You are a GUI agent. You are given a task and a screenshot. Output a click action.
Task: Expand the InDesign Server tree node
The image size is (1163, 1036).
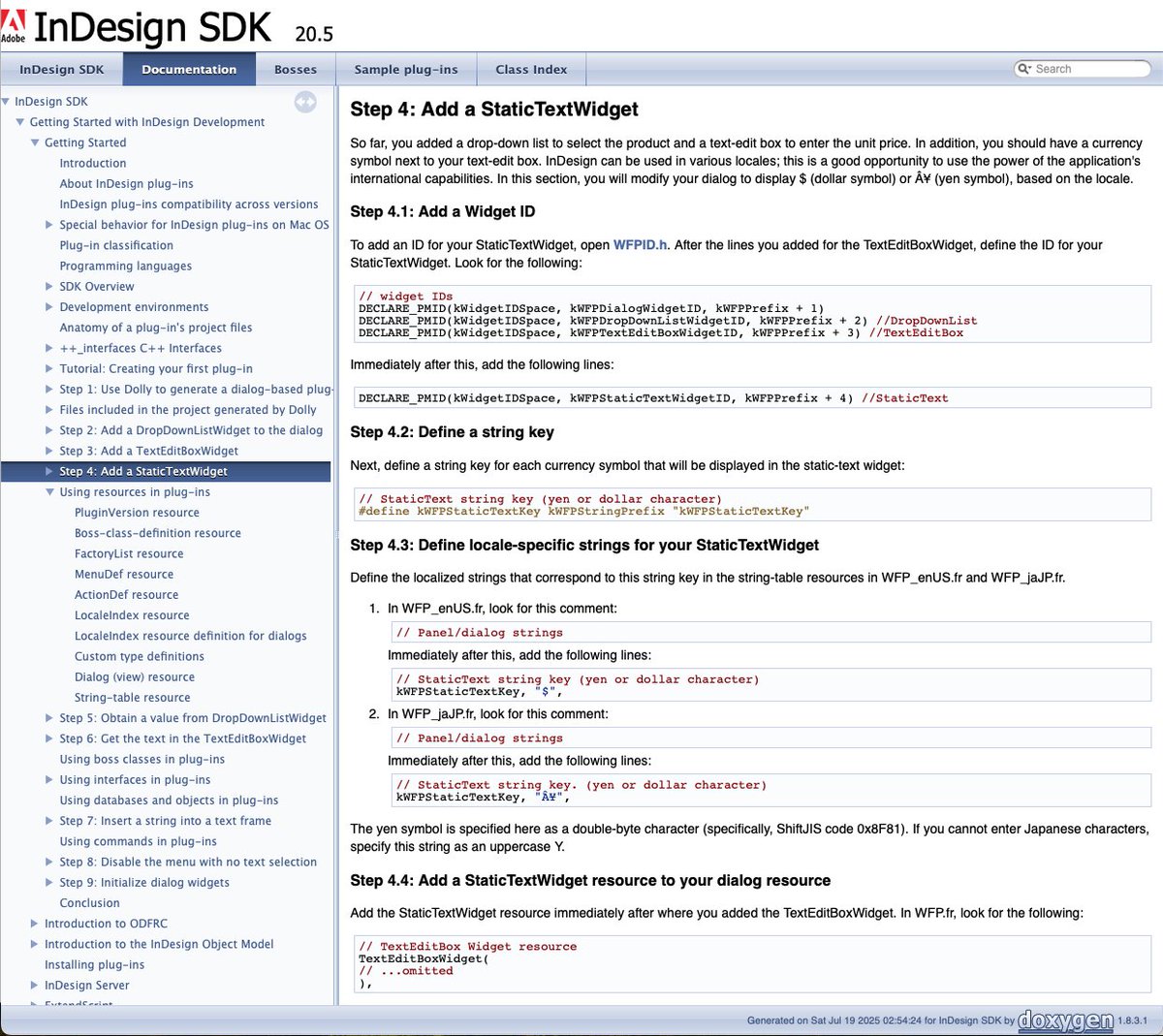(x=35, y=986)
